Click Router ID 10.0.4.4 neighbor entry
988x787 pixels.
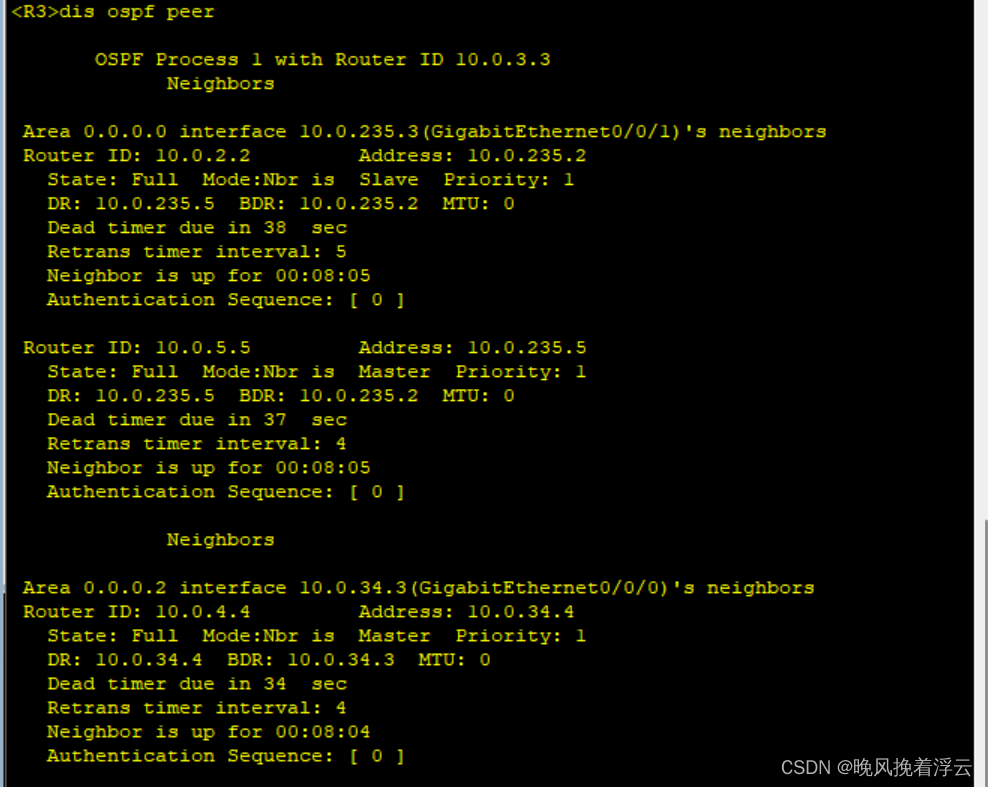(x=137, y=612)
